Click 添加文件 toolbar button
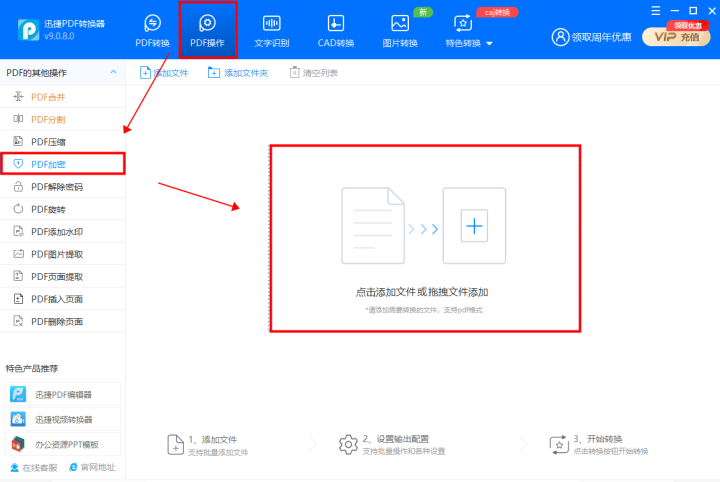Viewport: 720px width, 482px height. pyautogui.click(x=164, y=73)
